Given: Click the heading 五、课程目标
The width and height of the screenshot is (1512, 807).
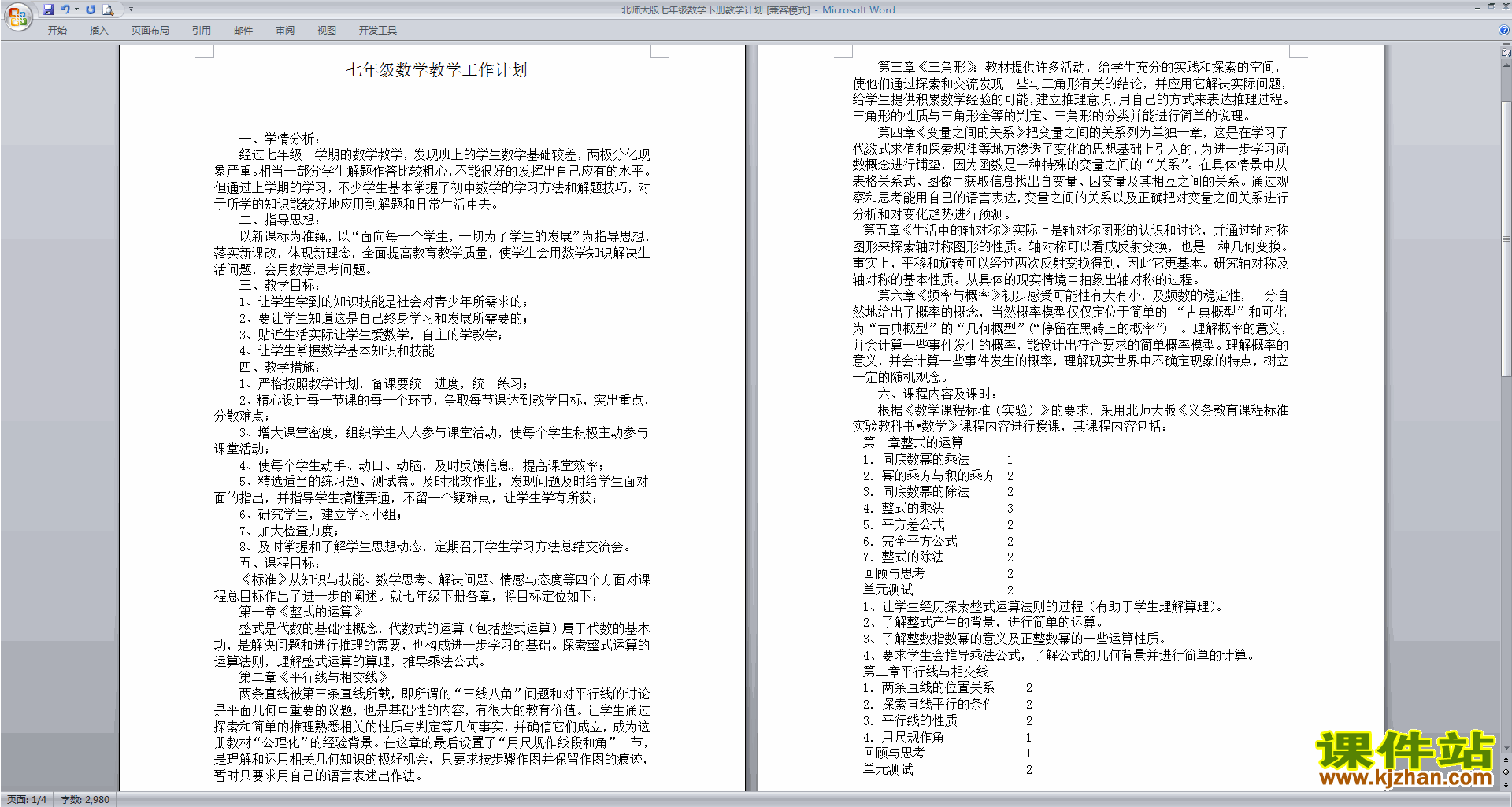Looking at the screenshot, I should [x=280, y=563].
